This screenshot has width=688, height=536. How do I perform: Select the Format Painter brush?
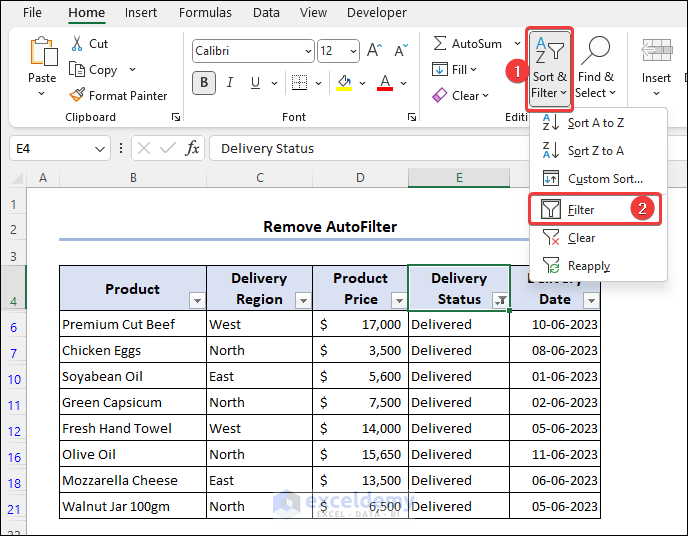pos(77,96)
